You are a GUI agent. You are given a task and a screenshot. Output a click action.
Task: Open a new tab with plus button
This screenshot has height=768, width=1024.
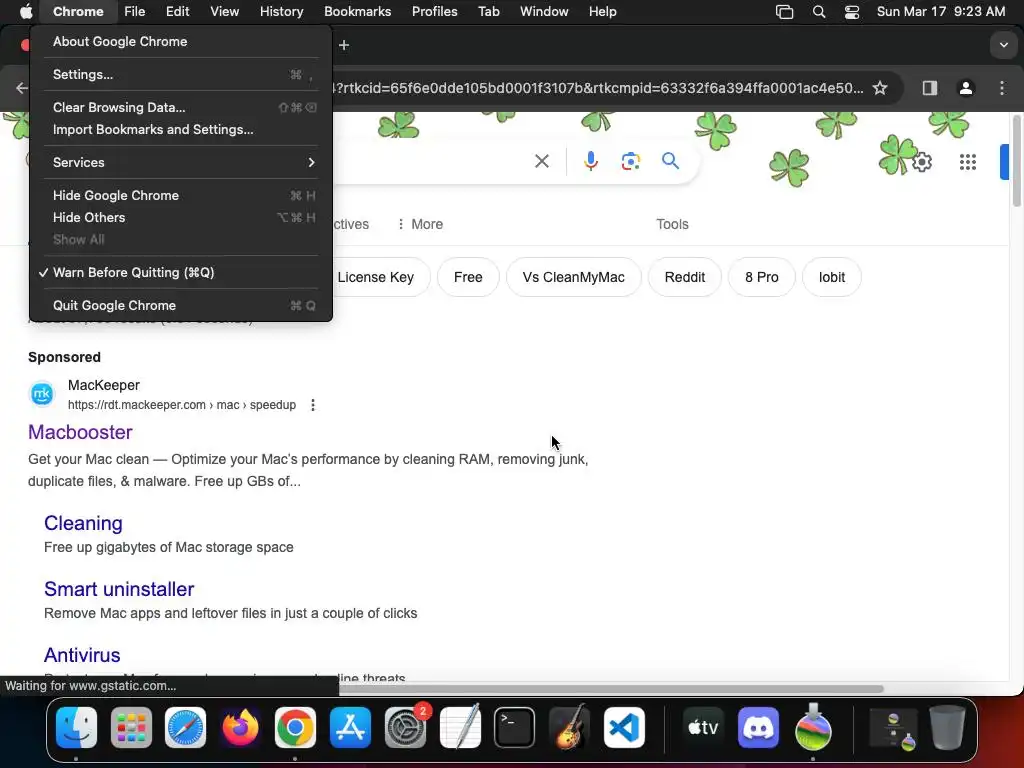344,45
